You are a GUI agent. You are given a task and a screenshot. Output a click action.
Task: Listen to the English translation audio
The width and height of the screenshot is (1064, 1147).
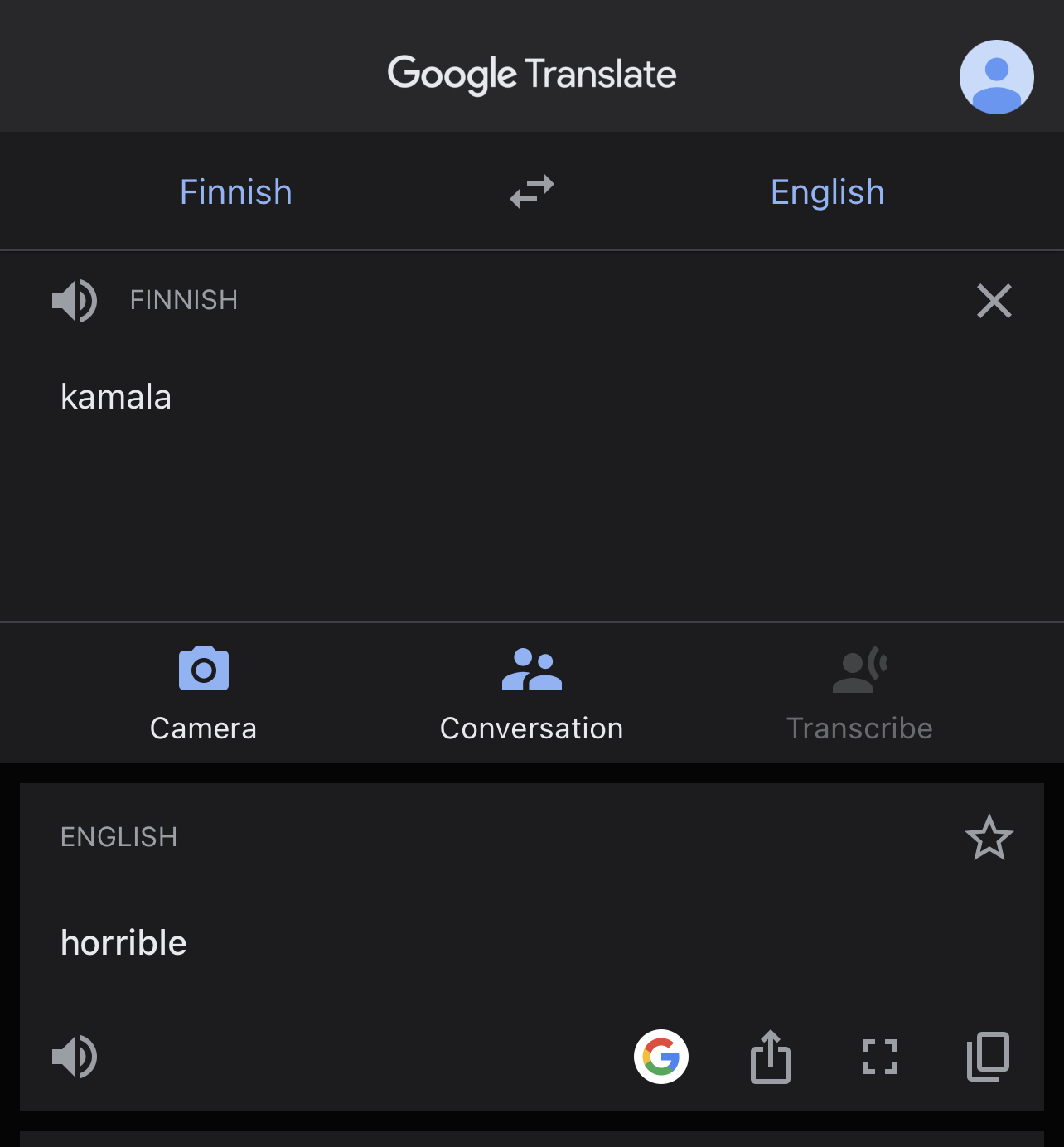click(x=75, y=1057)
